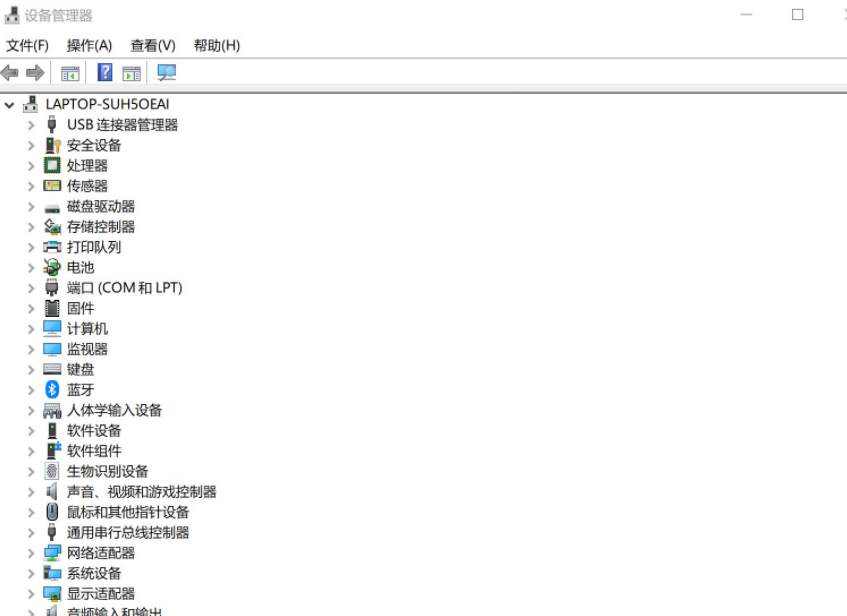Click the blue Help toolbar icon
Image resolution: width=847 pixels, height=616 pixels.
point(104,73)
